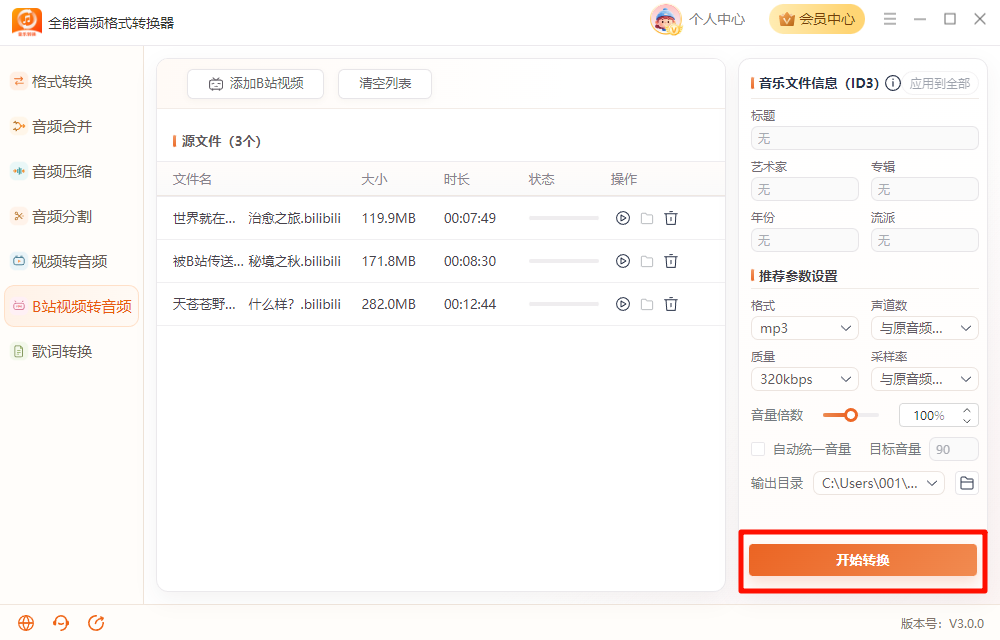Expand the 质量 320kbps dropdown
Image resolution: width=1000 pixels, height=640 pixels.
(x=804, y=379)
